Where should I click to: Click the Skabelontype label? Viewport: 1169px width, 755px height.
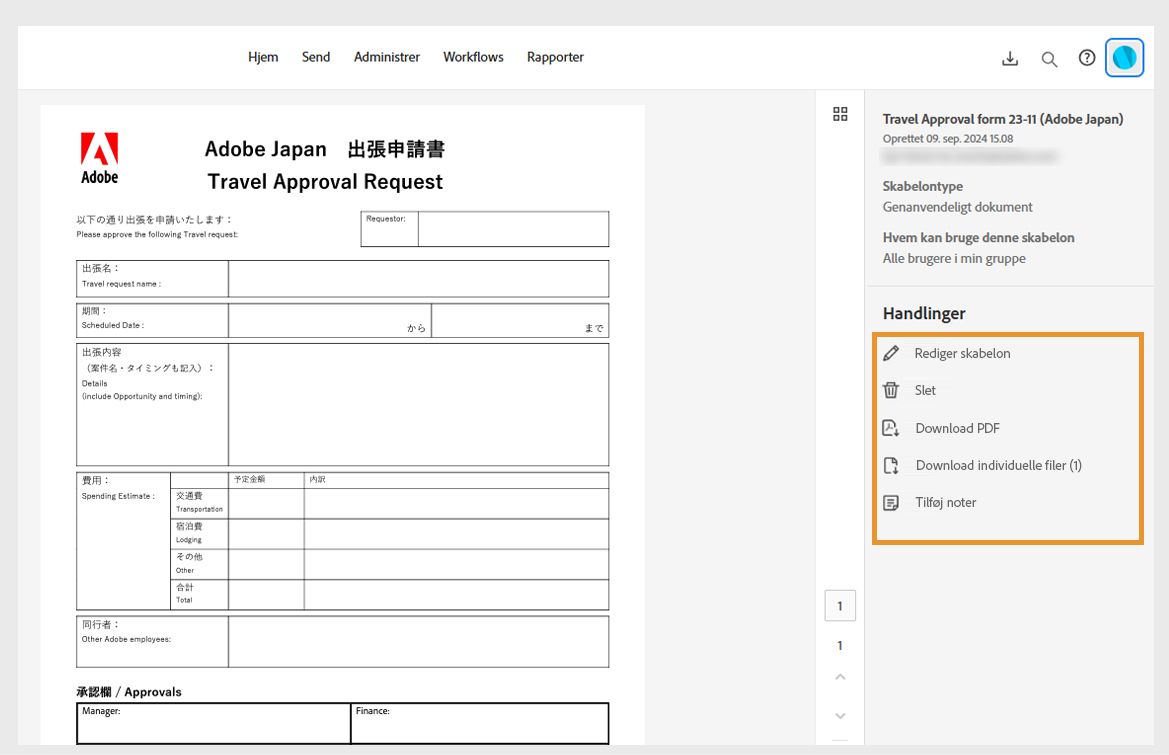coord(922,186)
